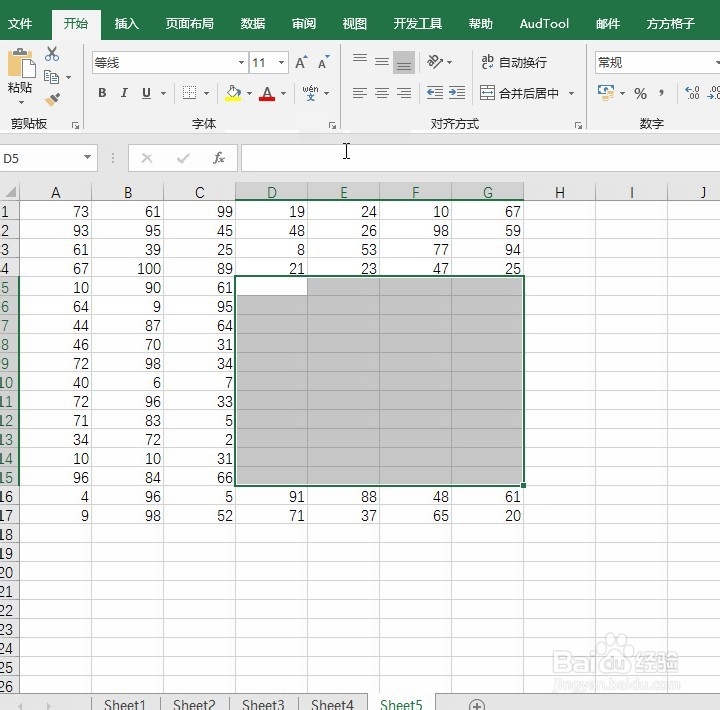This screenshot has height=710, width=720.
Task: Open font size dropdown 11
Action: click(281, 62)
